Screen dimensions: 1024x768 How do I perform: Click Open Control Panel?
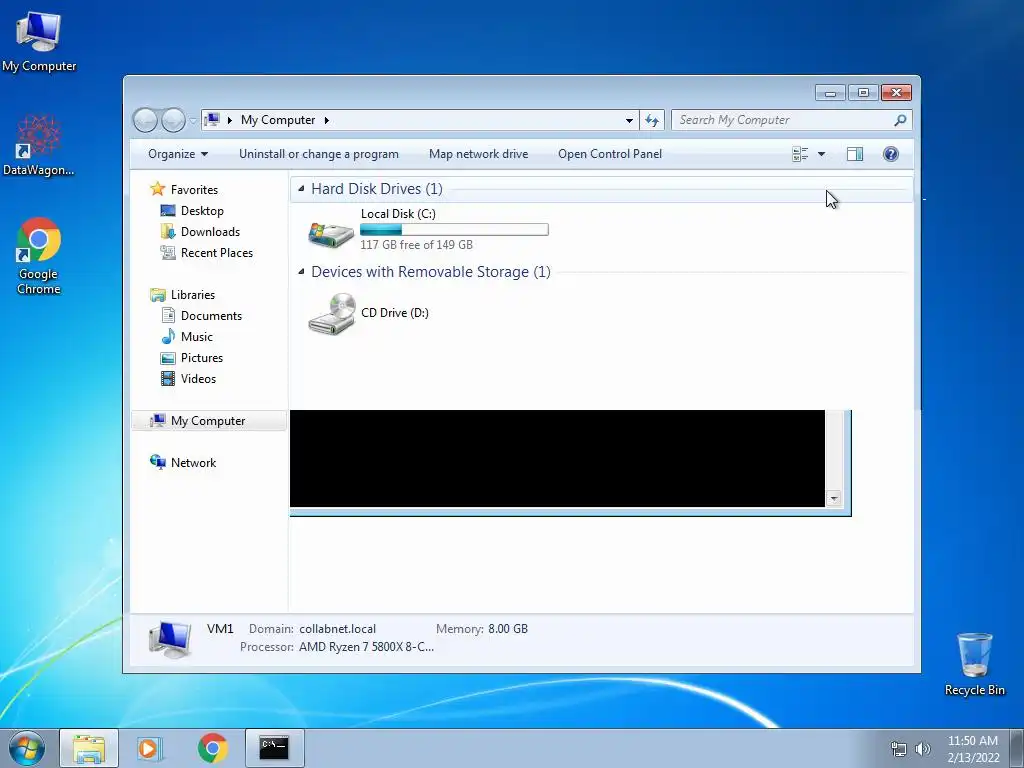pos(610,154)
